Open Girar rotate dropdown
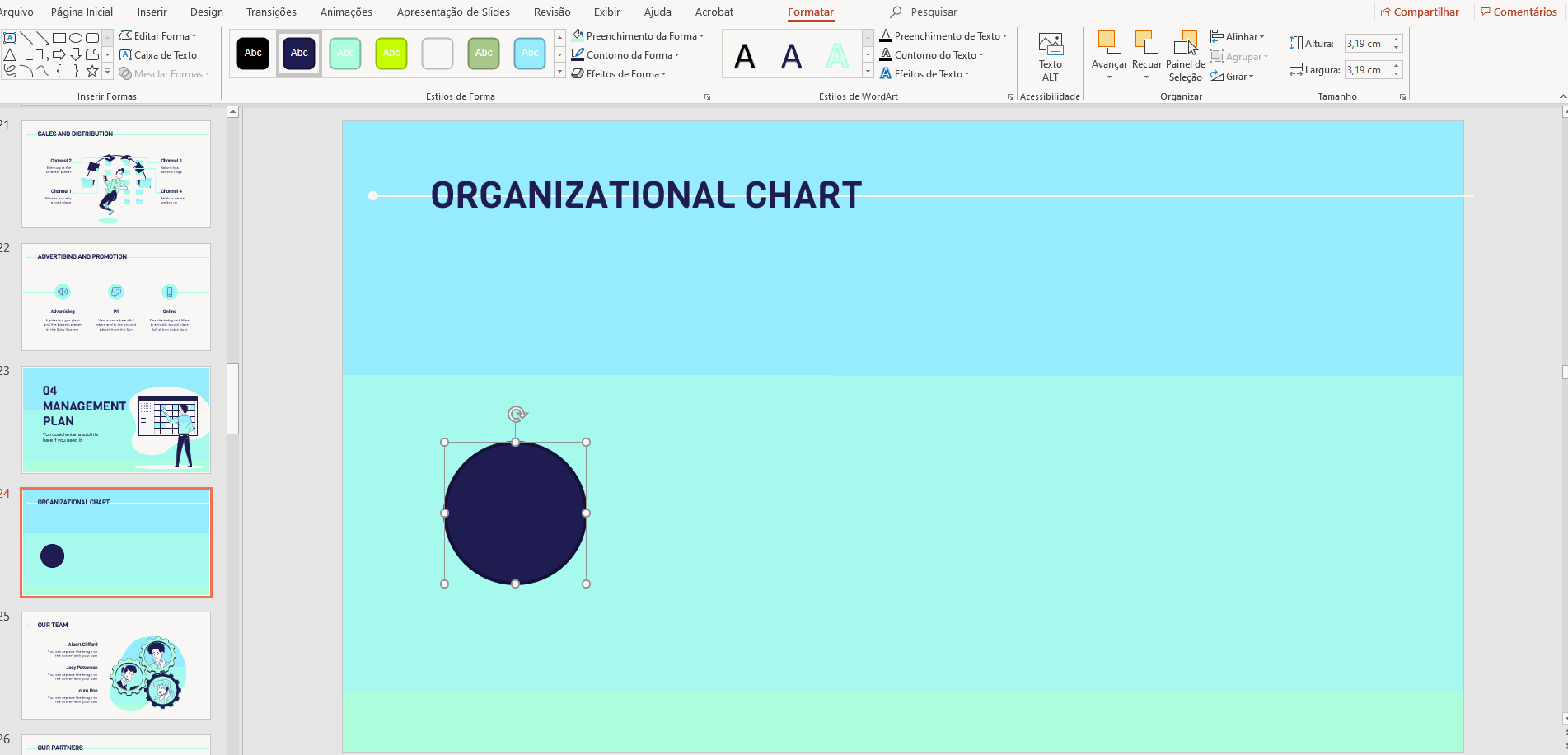Image resolution: width=1568 pixels, height=755 pixels. click(1232, 77)
